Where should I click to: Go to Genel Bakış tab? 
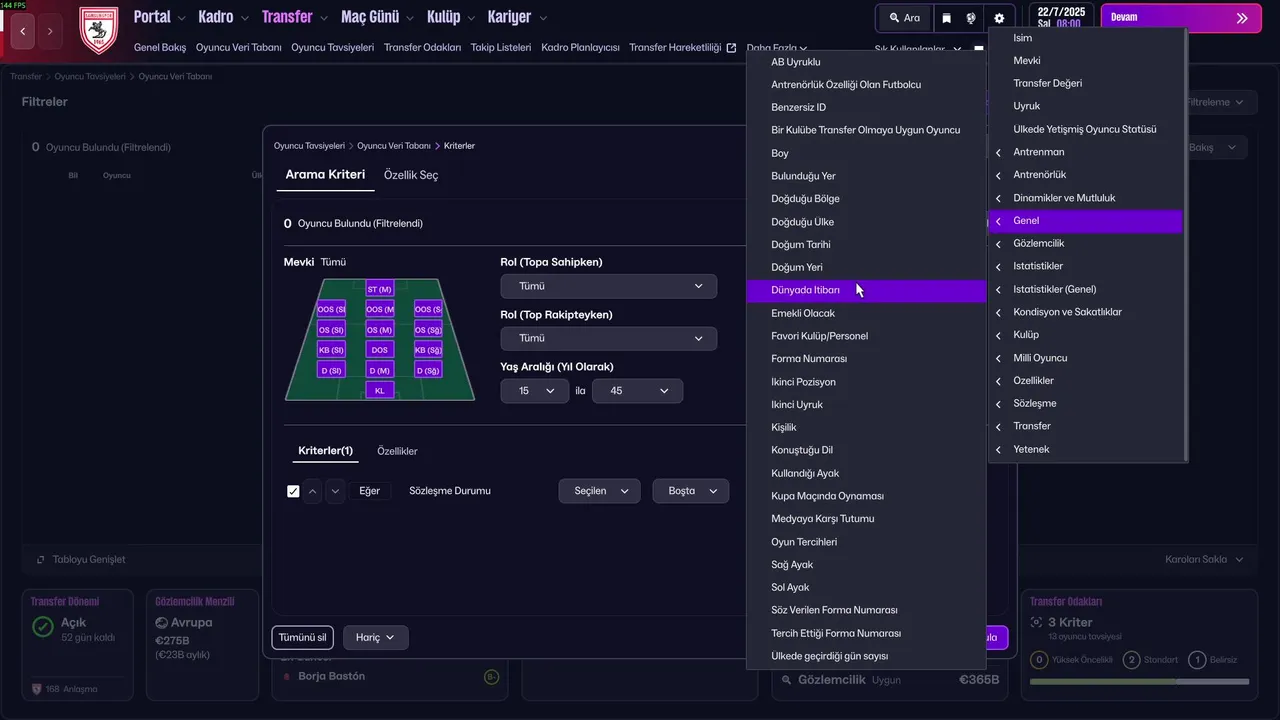pyautogui.click(x=160, y=48)
